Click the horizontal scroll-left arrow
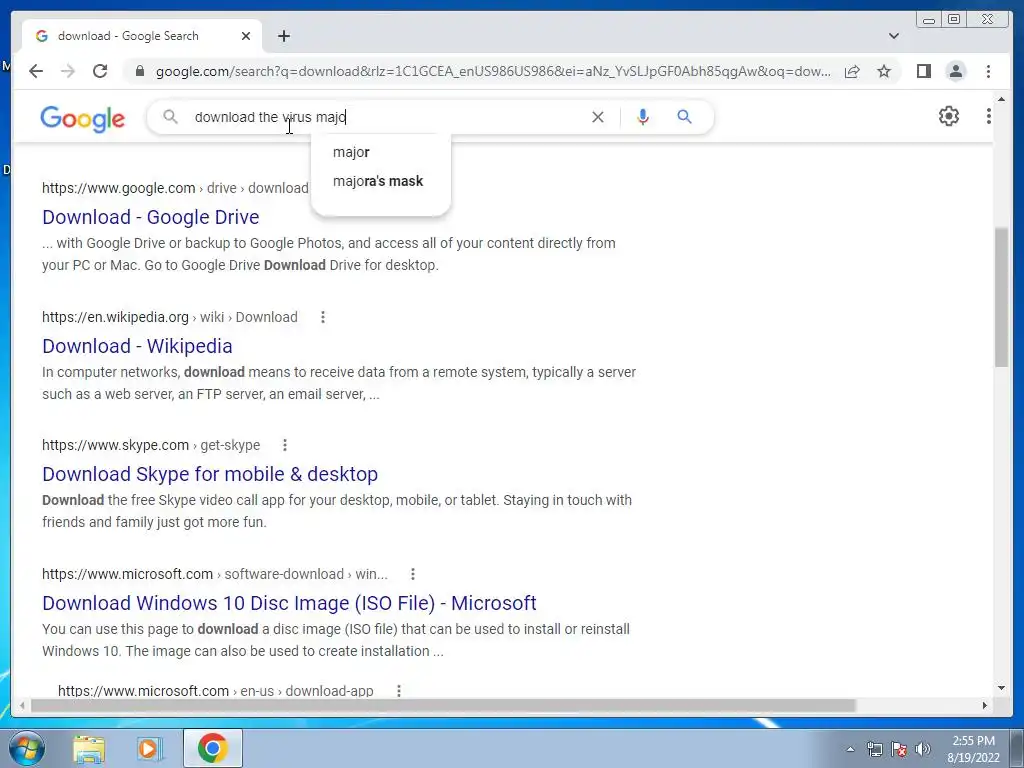This screenshot has height=768, width=1024. 22,705
